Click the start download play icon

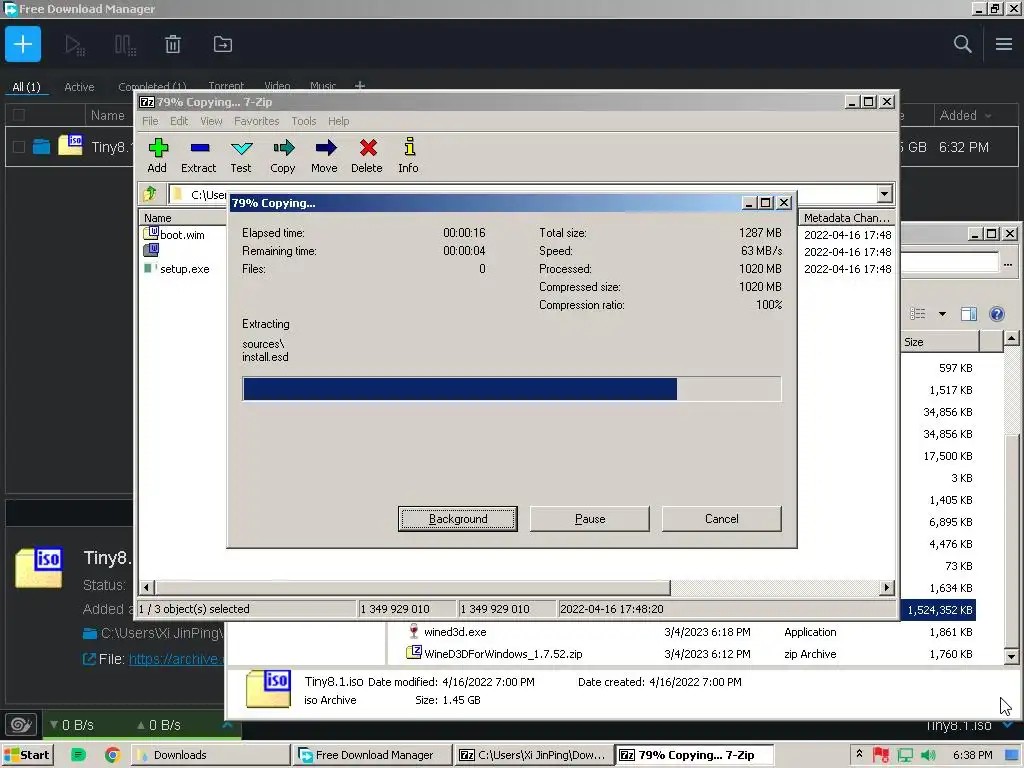pyautogui.click(x=74, y=45)
